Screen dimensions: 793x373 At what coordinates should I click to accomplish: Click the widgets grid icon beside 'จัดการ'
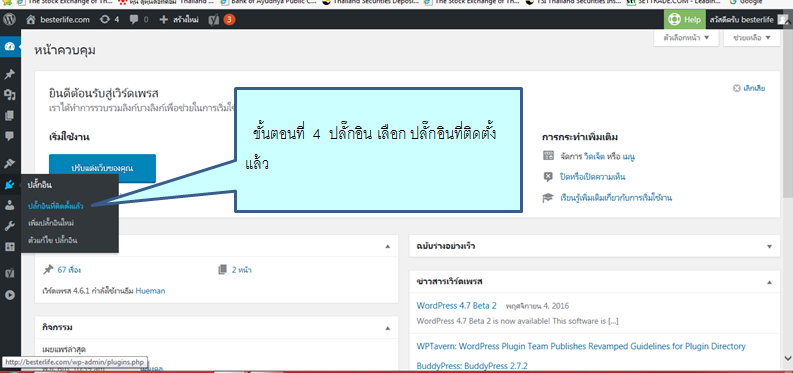pyautogui.click(x=548, y=156)
